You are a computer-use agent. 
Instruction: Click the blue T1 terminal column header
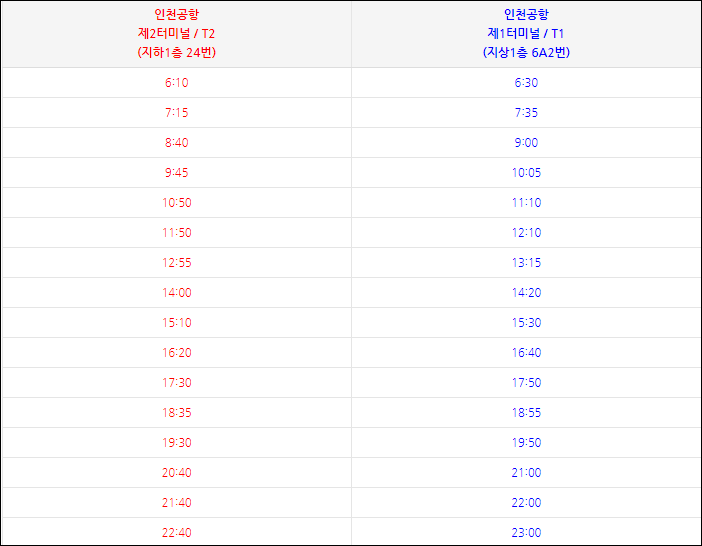tap(526, 34)
